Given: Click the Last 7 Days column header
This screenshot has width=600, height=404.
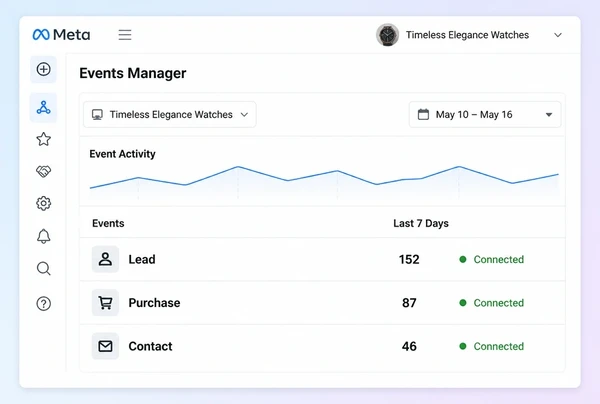Looking at the screenshot, I should pyautogui.click(x=421, y=223).
